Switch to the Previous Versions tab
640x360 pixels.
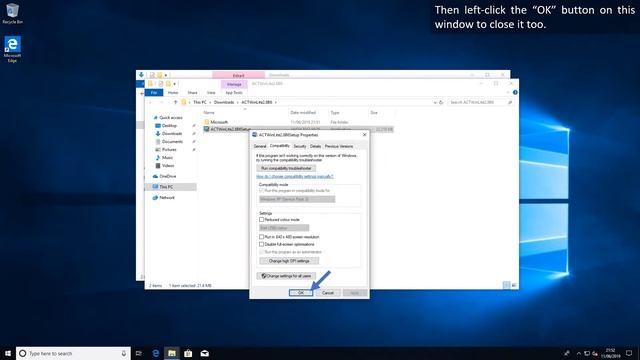(339, 146)
